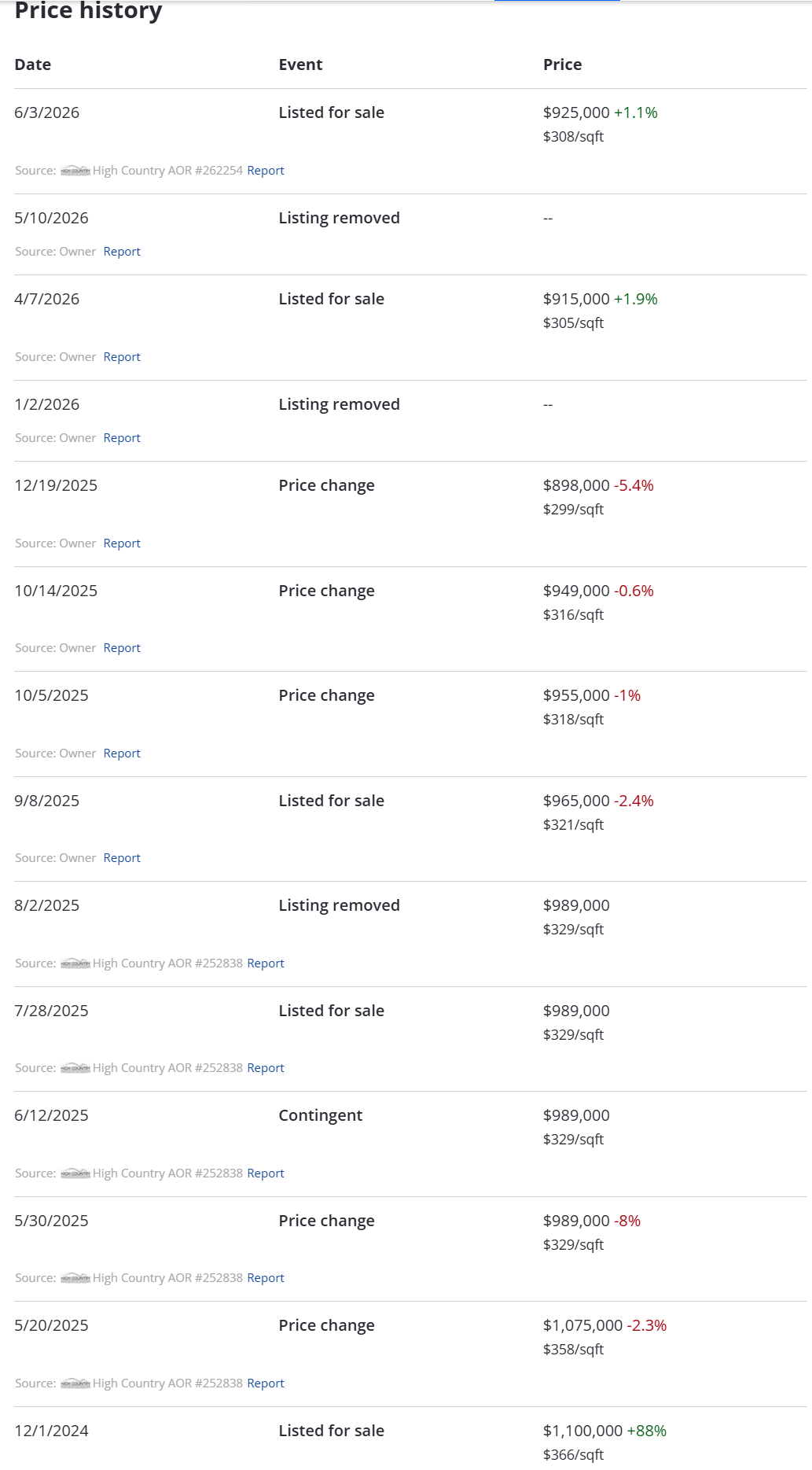This screenshot has height=1470, width=812.
Task: Click Report link for 12/19/2025 price change
Action: pos(122,543)
